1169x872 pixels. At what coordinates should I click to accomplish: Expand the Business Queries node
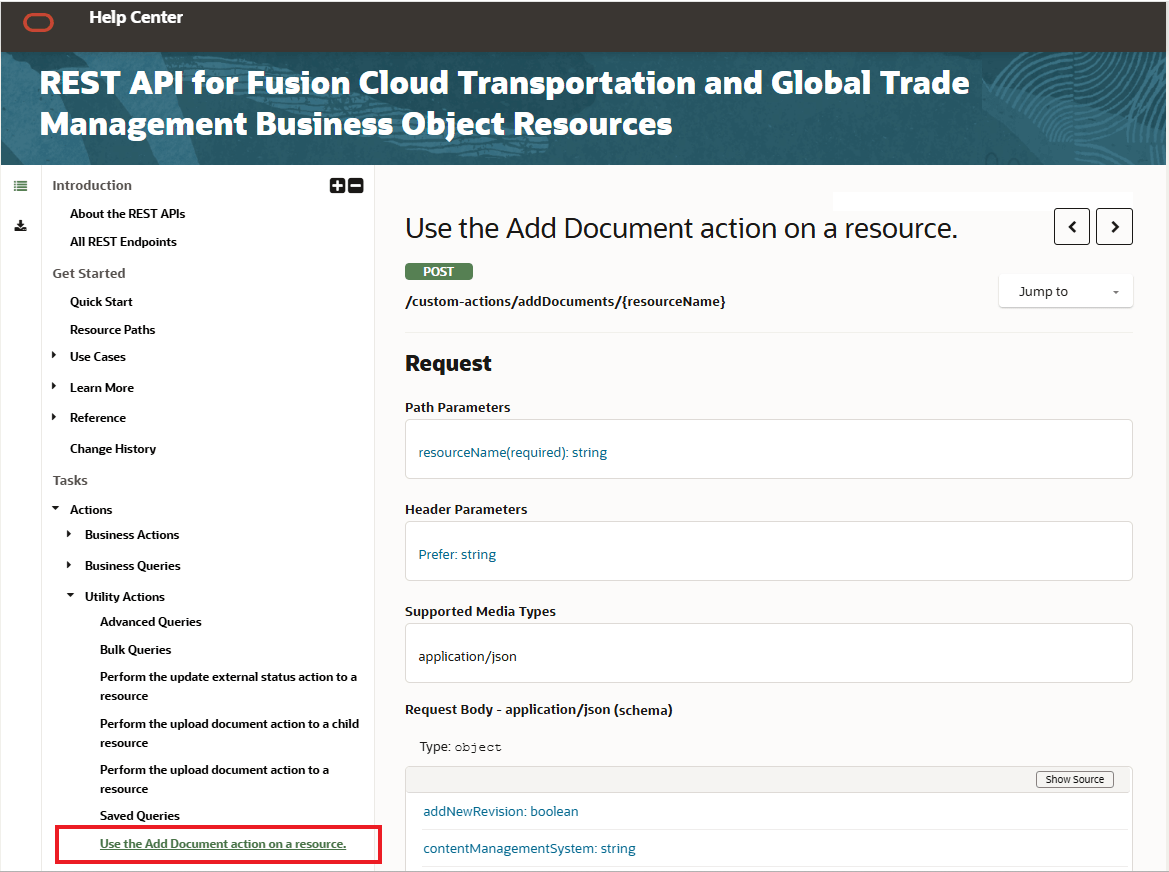(x=69, y=565)
